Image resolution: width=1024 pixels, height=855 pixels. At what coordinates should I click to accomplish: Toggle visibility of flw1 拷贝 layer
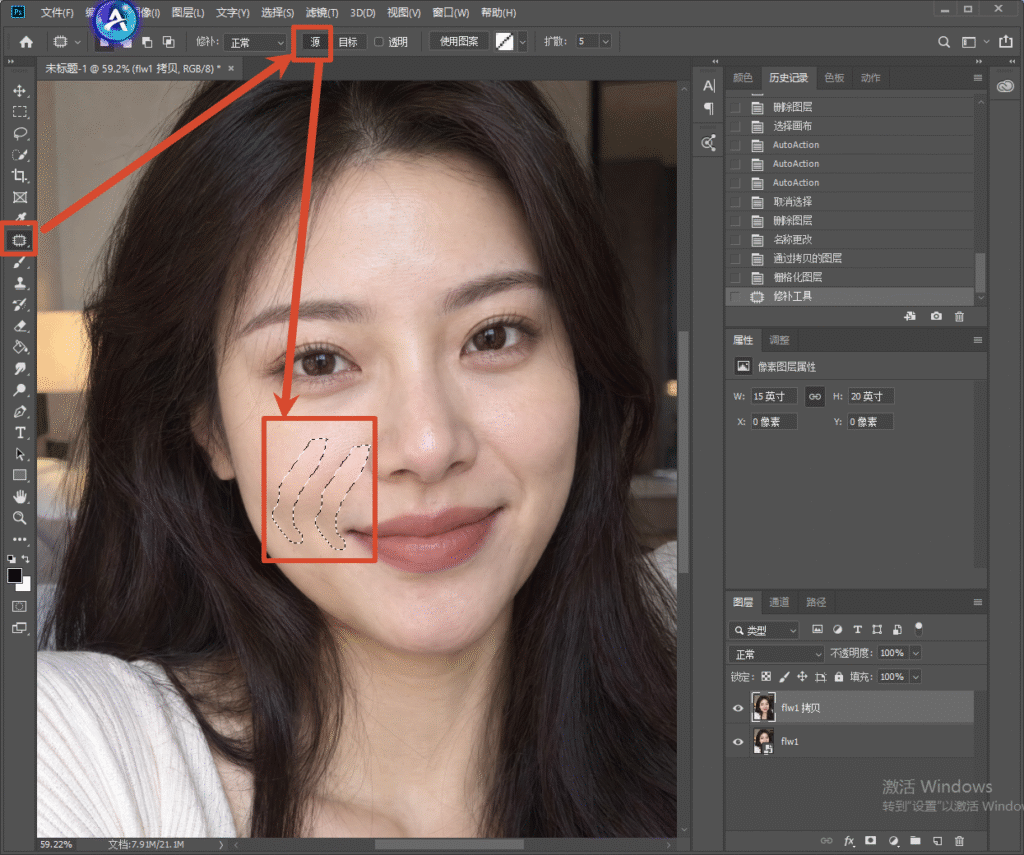738,708
